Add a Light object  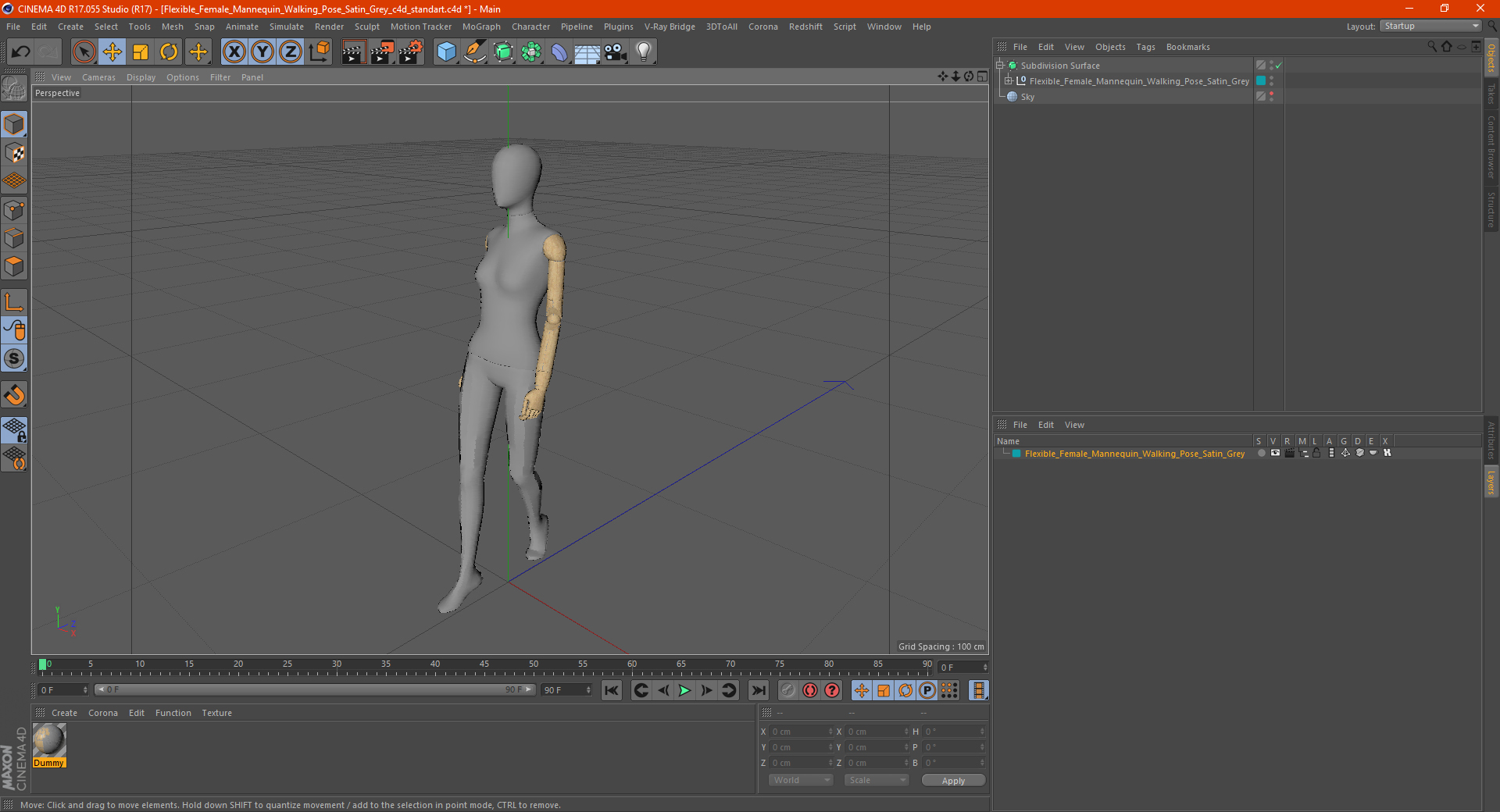644,52
